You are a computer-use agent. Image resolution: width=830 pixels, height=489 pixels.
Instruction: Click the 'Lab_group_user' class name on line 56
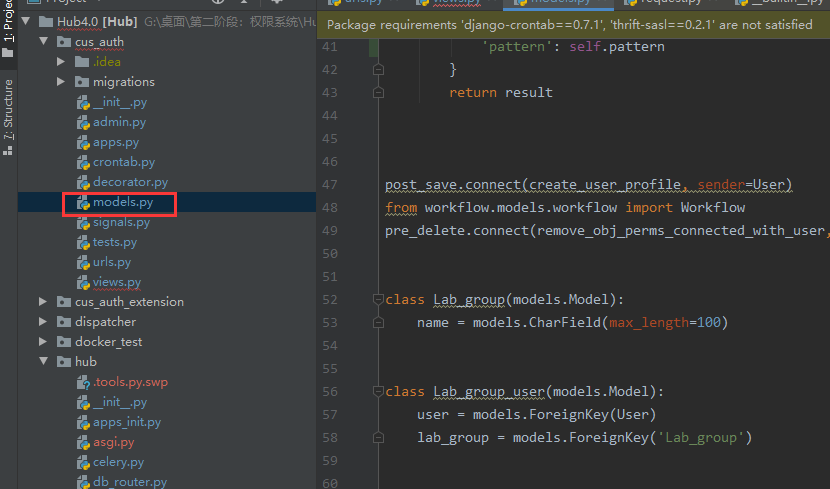point(489,392)
